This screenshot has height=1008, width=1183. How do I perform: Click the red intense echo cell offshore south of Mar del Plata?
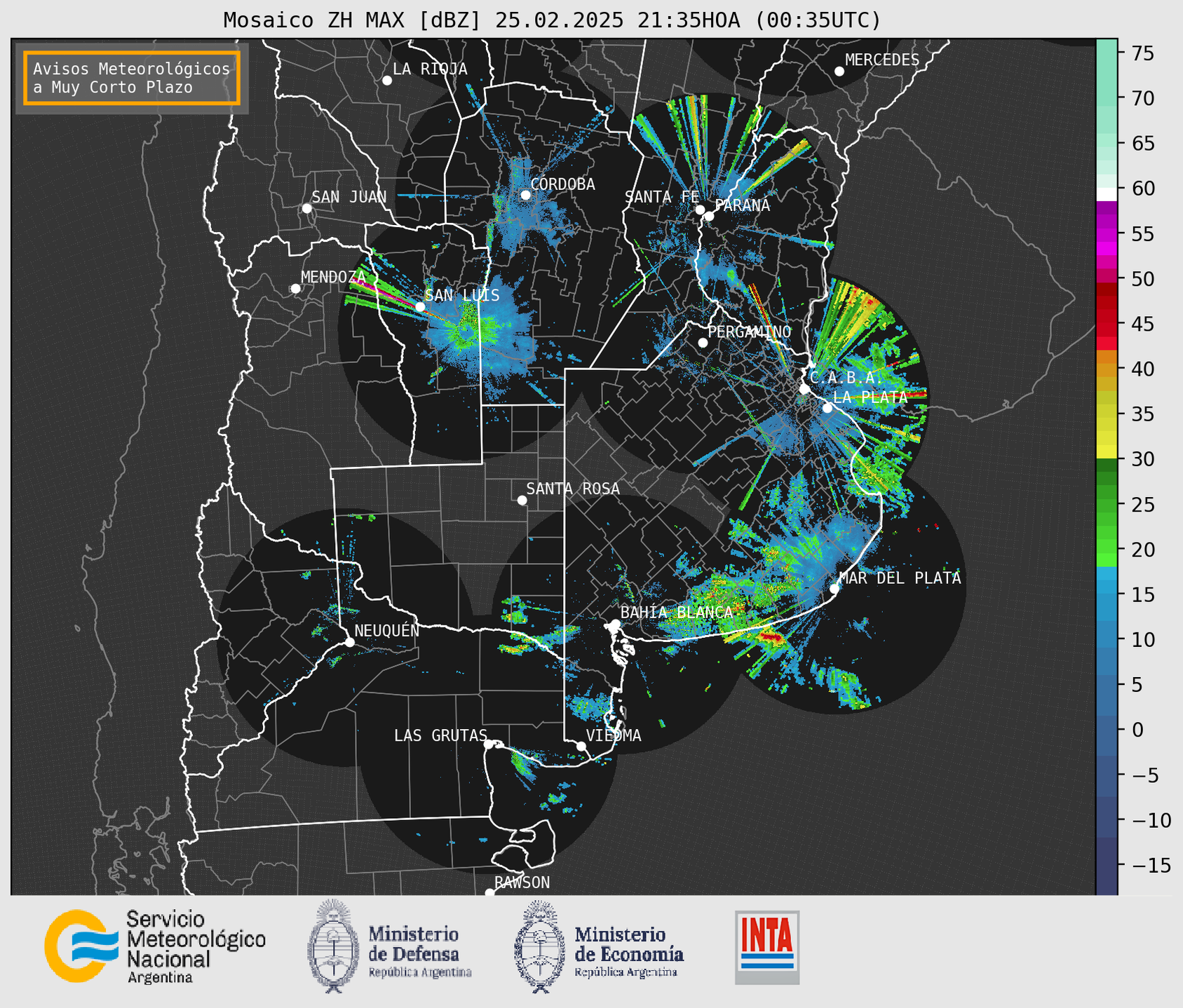[x=771, y=637]
